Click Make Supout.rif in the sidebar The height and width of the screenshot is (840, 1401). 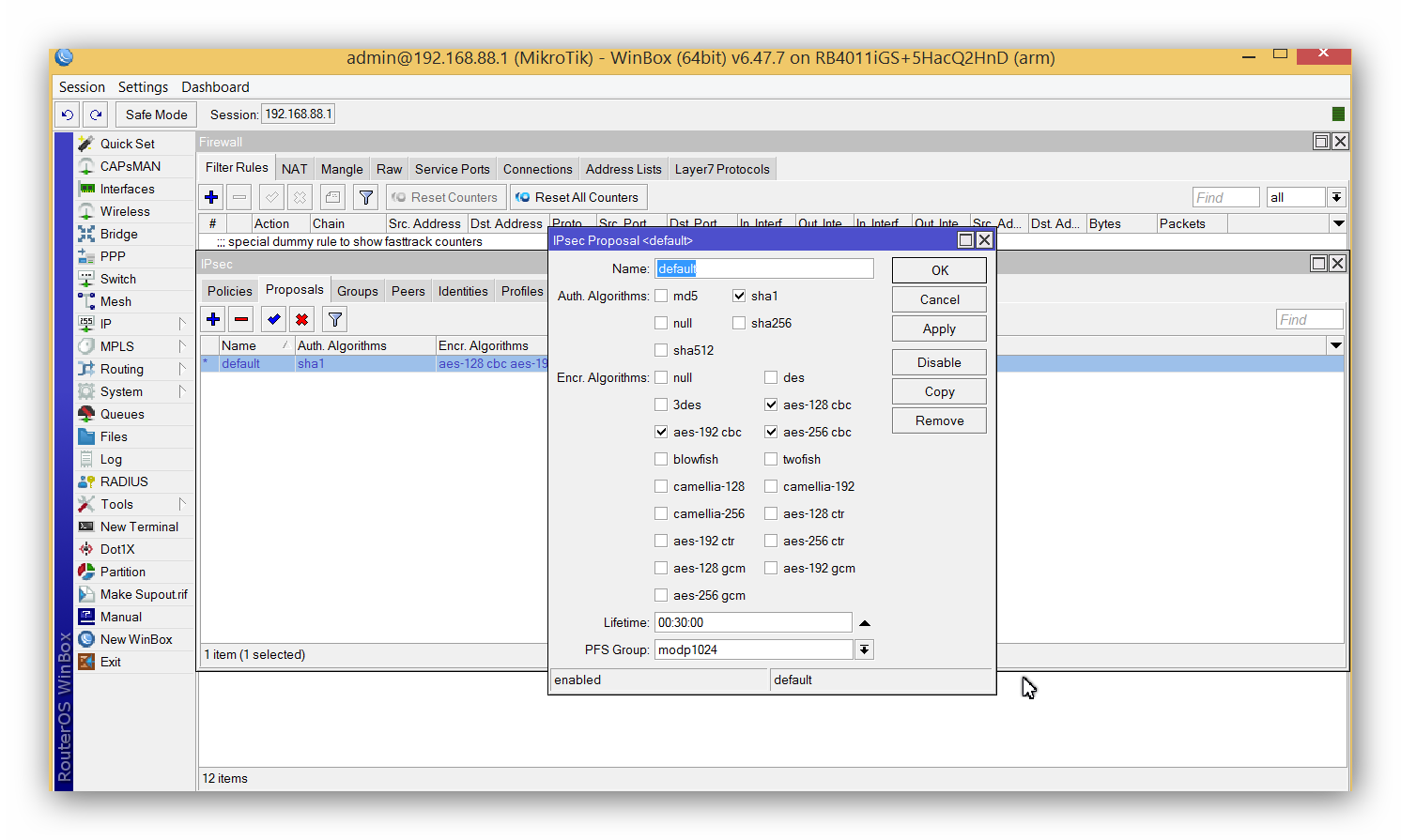(x=144, y=594)
